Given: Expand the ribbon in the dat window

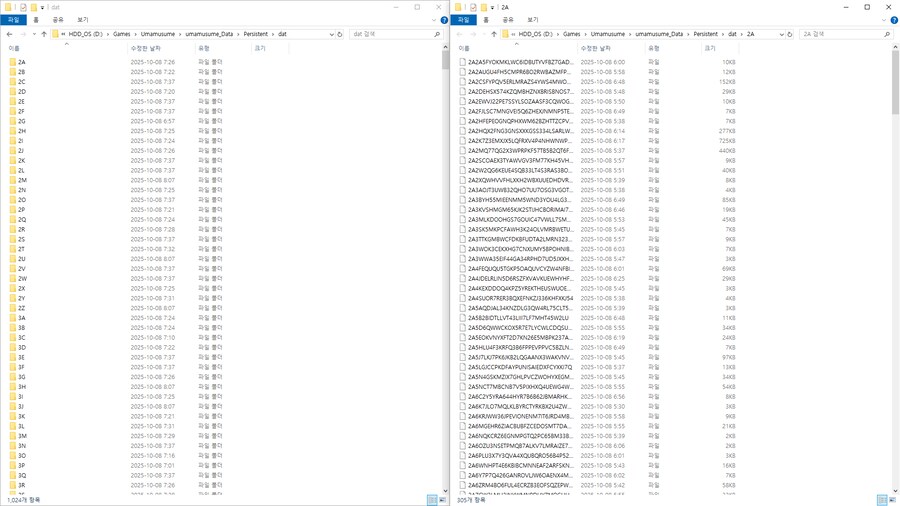Looking at the screenshot, I should point(434,20).
